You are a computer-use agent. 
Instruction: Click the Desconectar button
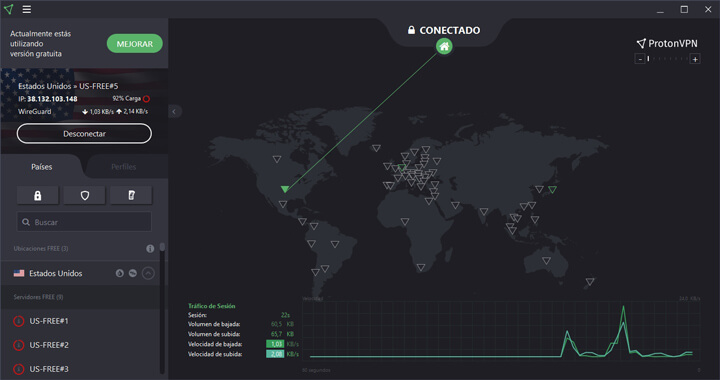(x=84, y=134)
